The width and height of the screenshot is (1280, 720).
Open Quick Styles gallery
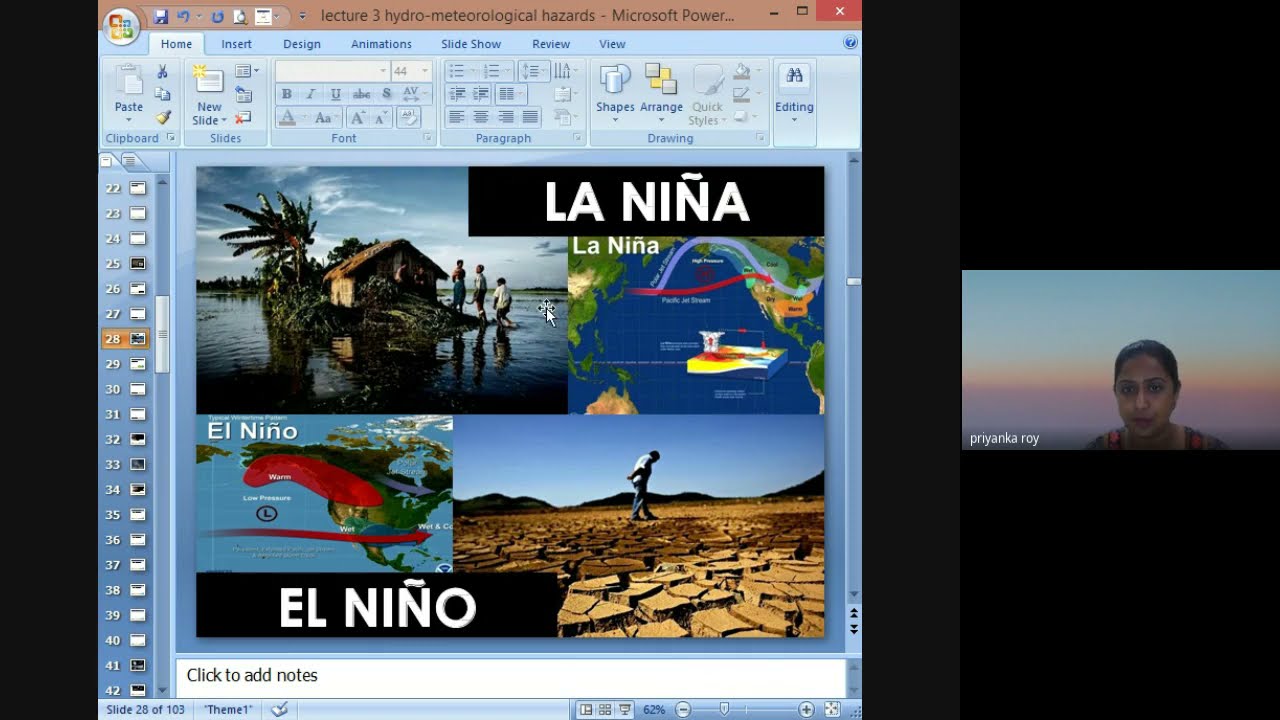click(707, 94)
